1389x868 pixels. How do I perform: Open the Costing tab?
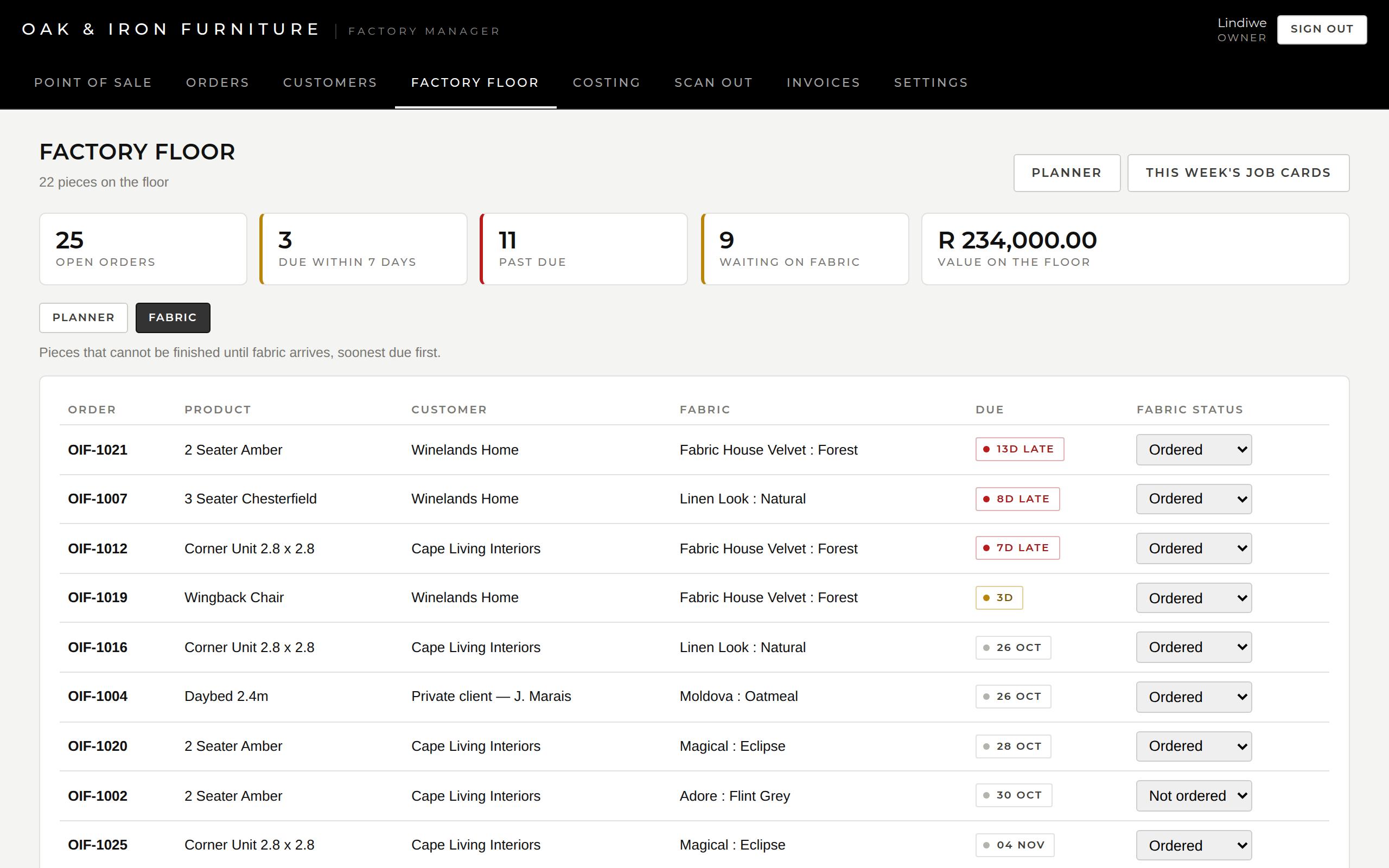pos(607,82)
